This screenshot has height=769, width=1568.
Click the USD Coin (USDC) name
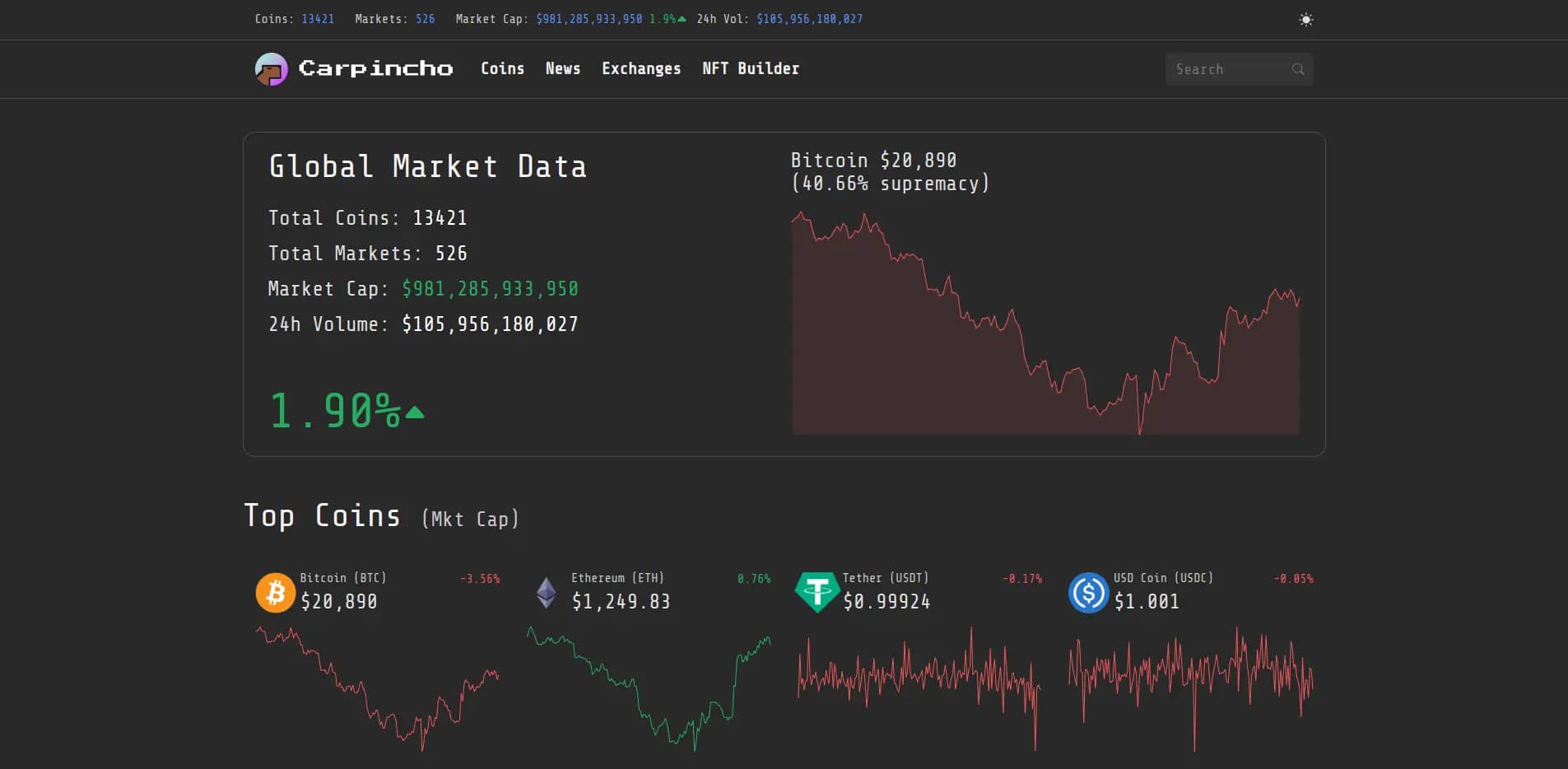1163,578
